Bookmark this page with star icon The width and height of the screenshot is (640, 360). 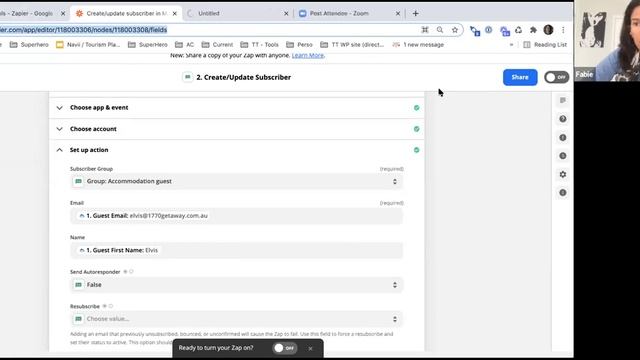455,30
